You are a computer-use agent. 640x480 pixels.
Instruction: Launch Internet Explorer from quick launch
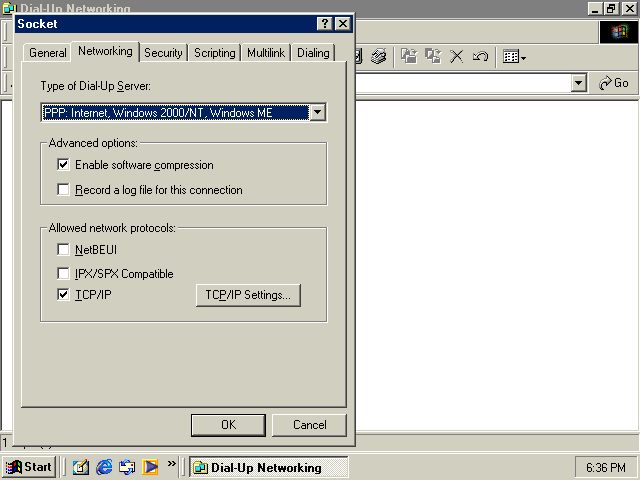[x=104, y=467]
